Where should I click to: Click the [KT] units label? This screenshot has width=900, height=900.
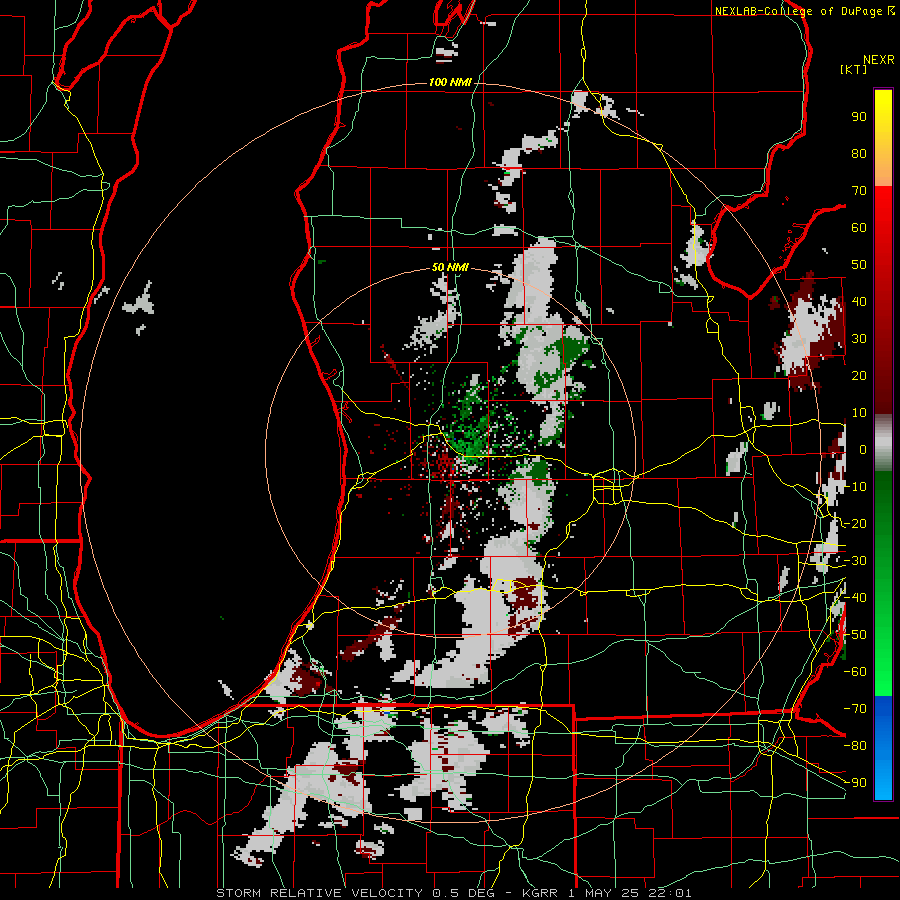tap(854, 69)
